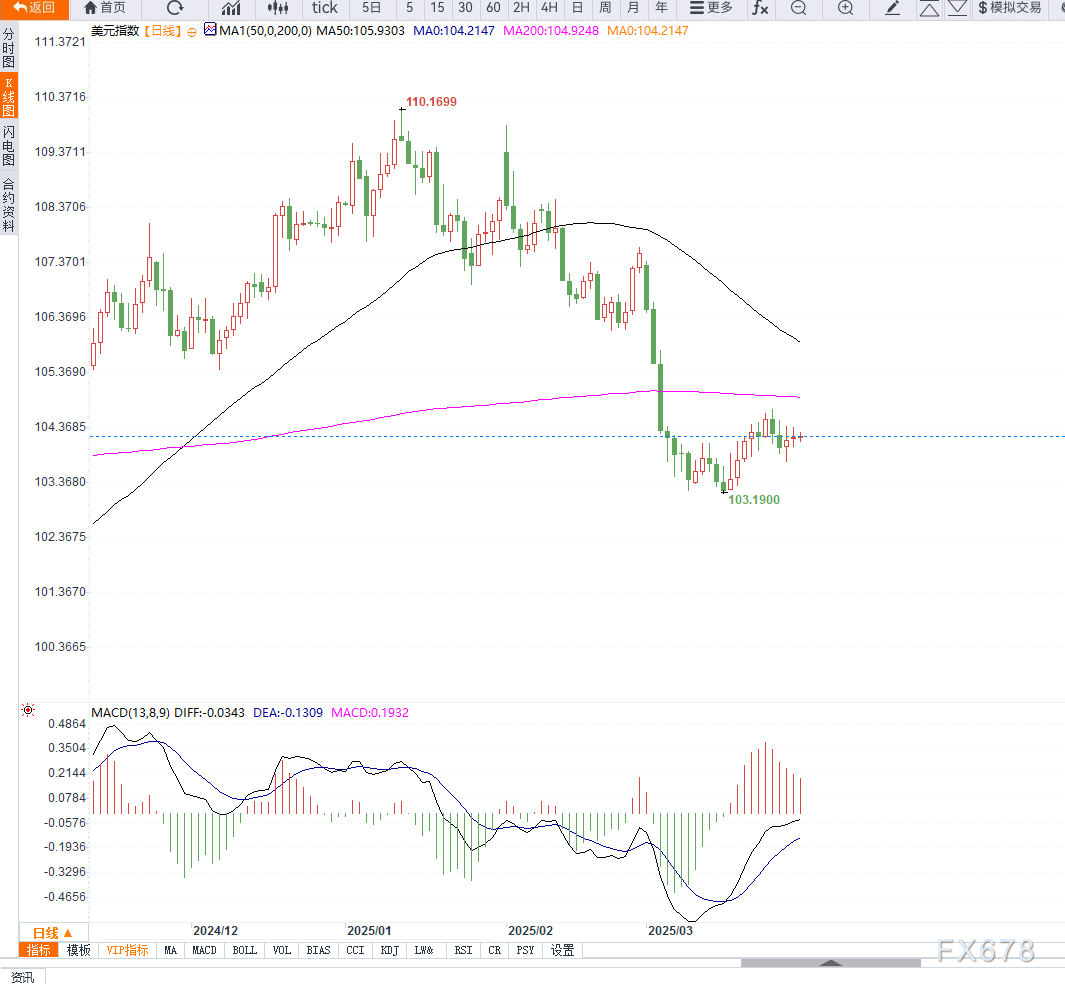Open the pencil drawing tool
The image size is (1065, 986).
click(x=893, y=8)
